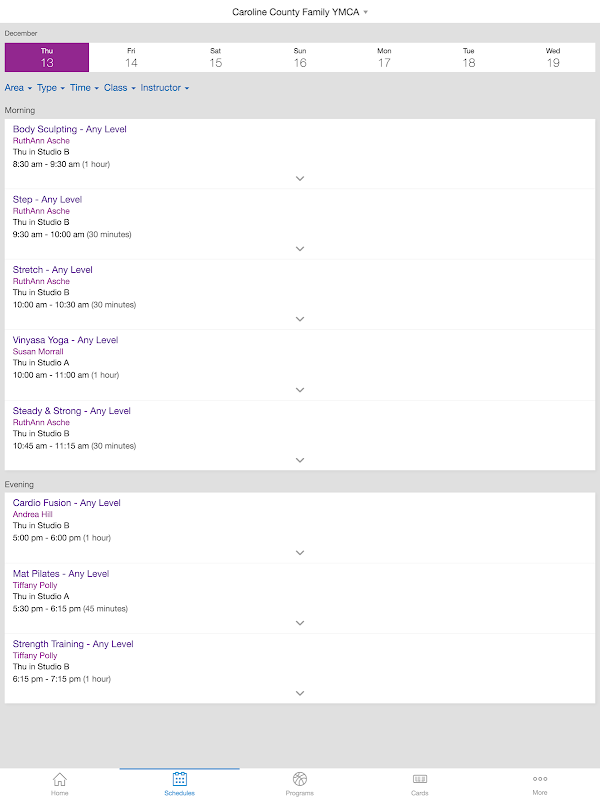Screen dimensions: 600x800
Task: Open the Area filter dropdown
Action: [x=18, y=88]
